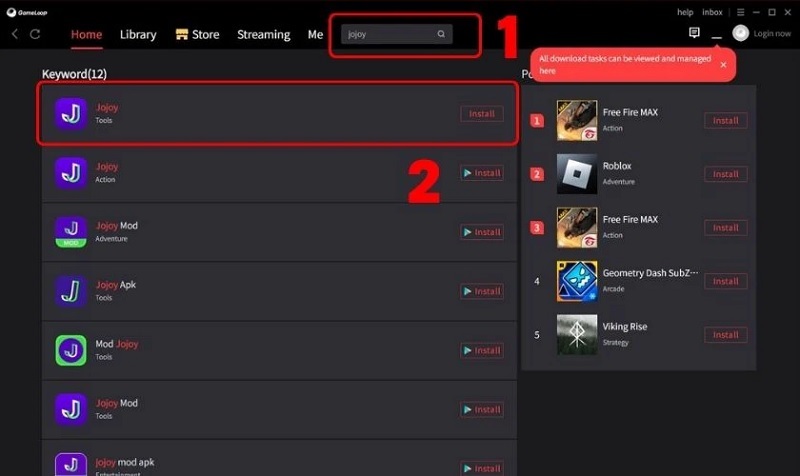800x476 pixels.
Task: Click the user avatar icon
Action: tap(740, 33)
